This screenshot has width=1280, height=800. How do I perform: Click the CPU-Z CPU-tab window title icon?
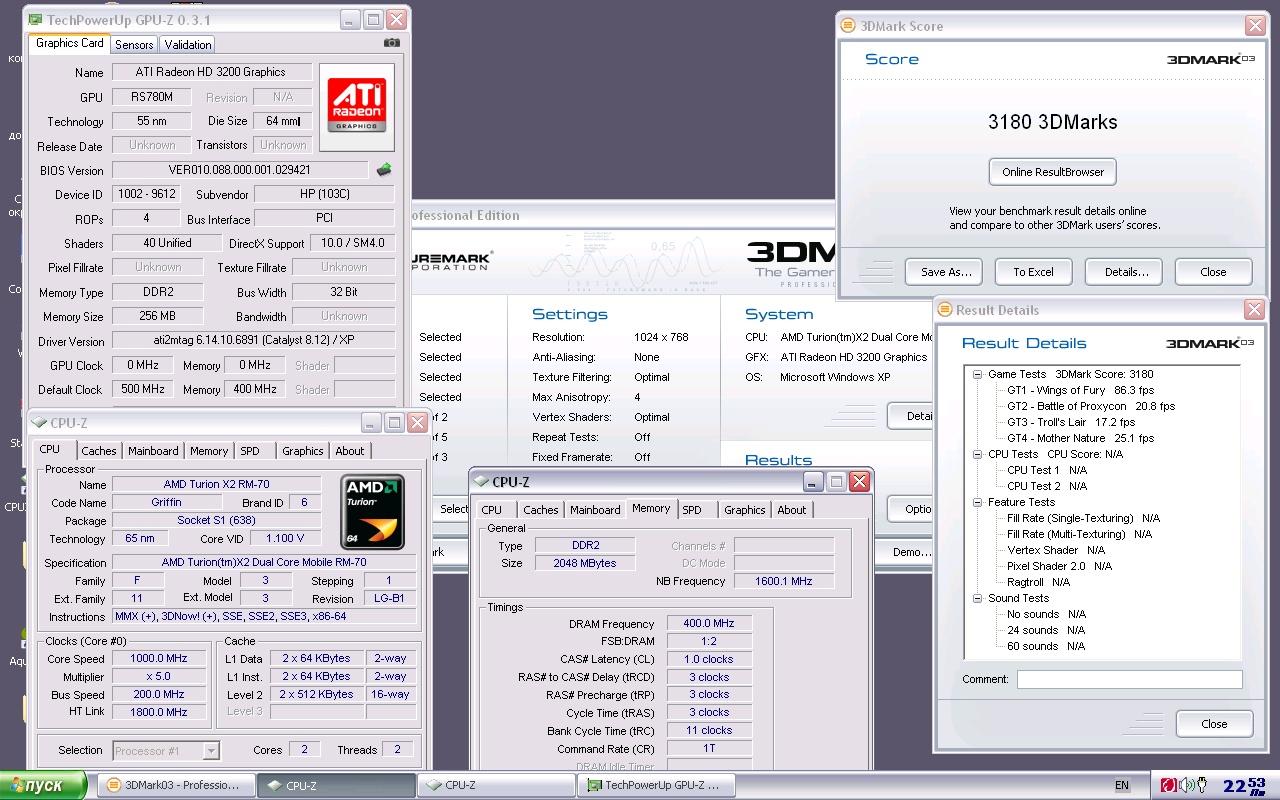point(40,422)
